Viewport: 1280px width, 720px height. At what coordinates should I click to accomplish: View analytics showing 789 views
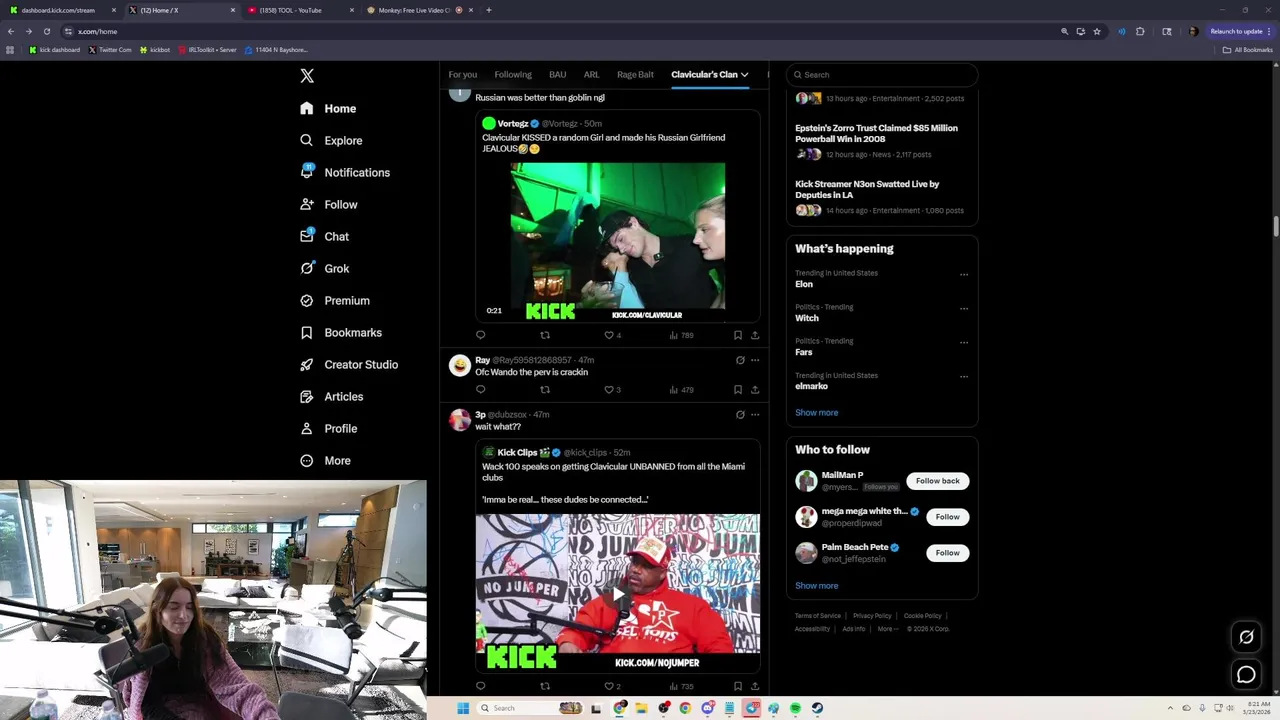coord(681,335)
